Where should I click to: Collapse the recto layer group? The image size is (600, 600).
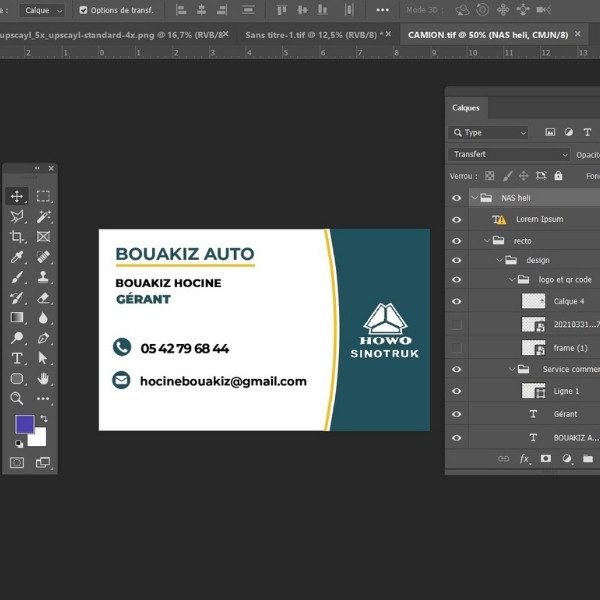tap(488, 241)
